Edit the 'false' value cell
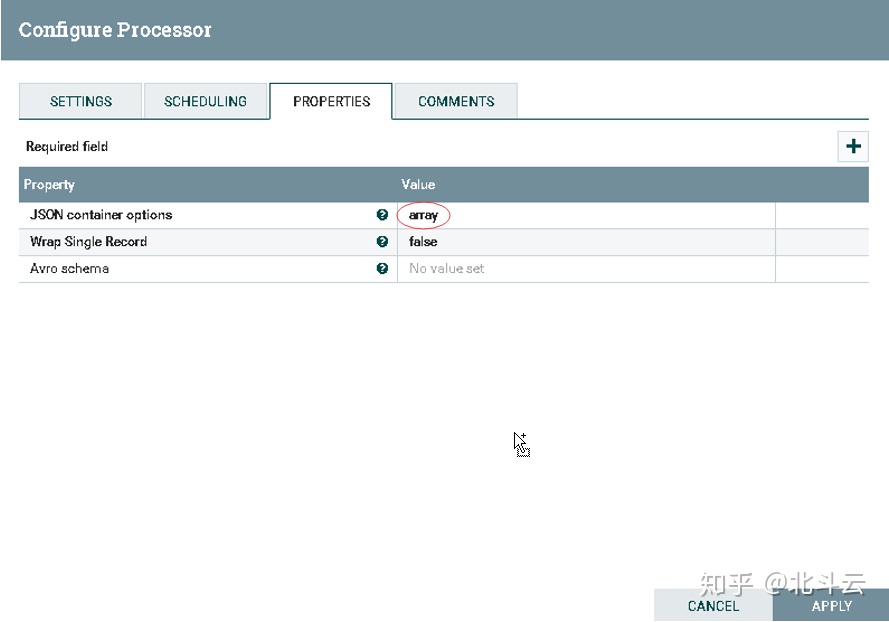Screen dimensions: 889x622 click(x=586, y=242)
